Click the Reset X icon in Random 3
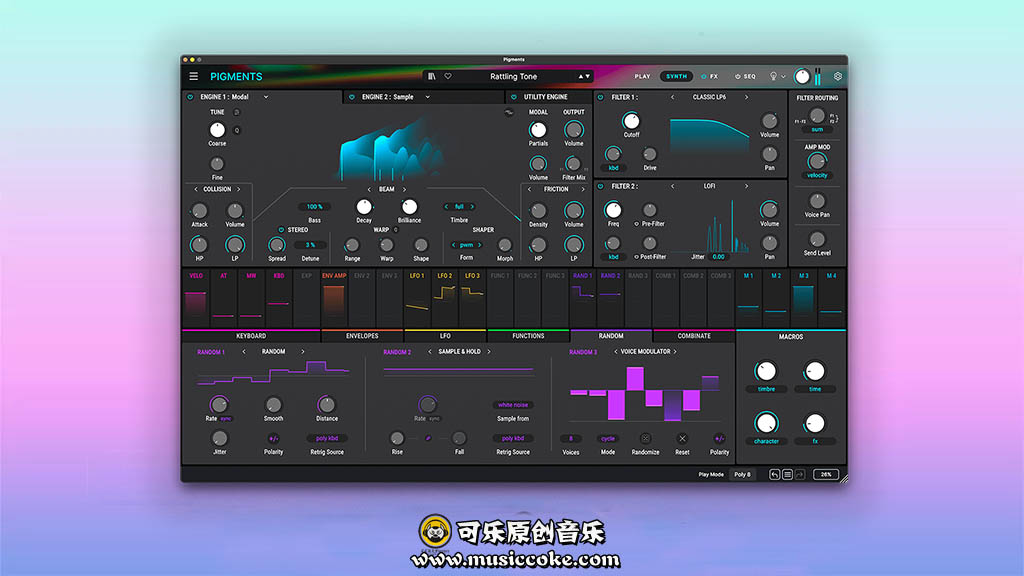Viewport: 1024px width, 576px height. 682,438
